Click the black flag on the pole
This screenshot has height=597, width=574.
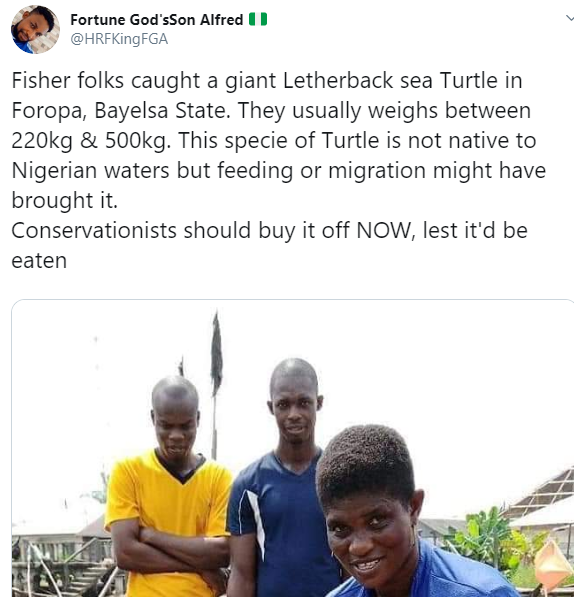(x=217, y=354)
